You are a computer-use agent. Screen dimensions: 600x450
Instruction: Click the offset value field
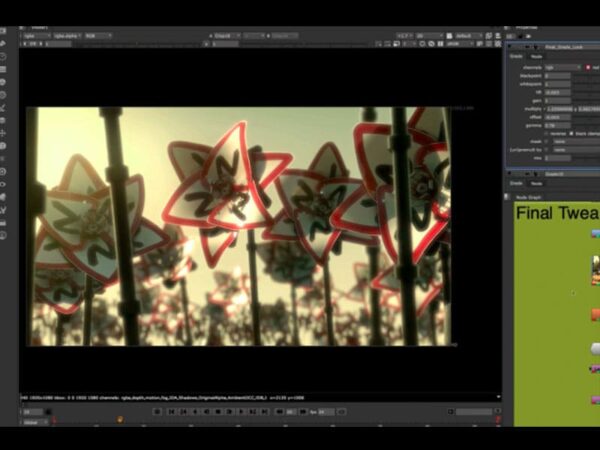[558, 117]
